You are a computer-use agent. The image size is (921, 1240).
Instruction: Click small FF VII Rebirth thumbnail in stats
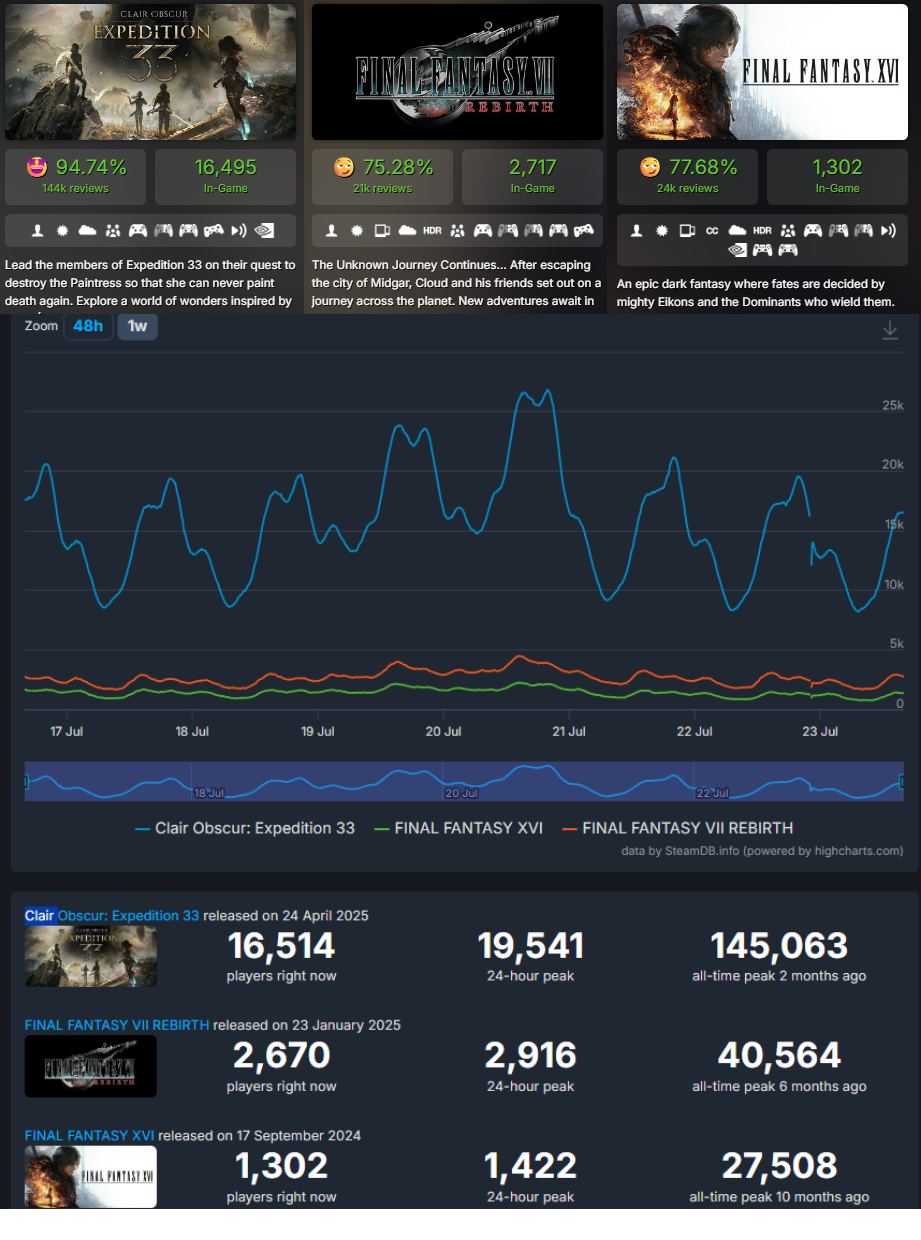coord(91,1067)
